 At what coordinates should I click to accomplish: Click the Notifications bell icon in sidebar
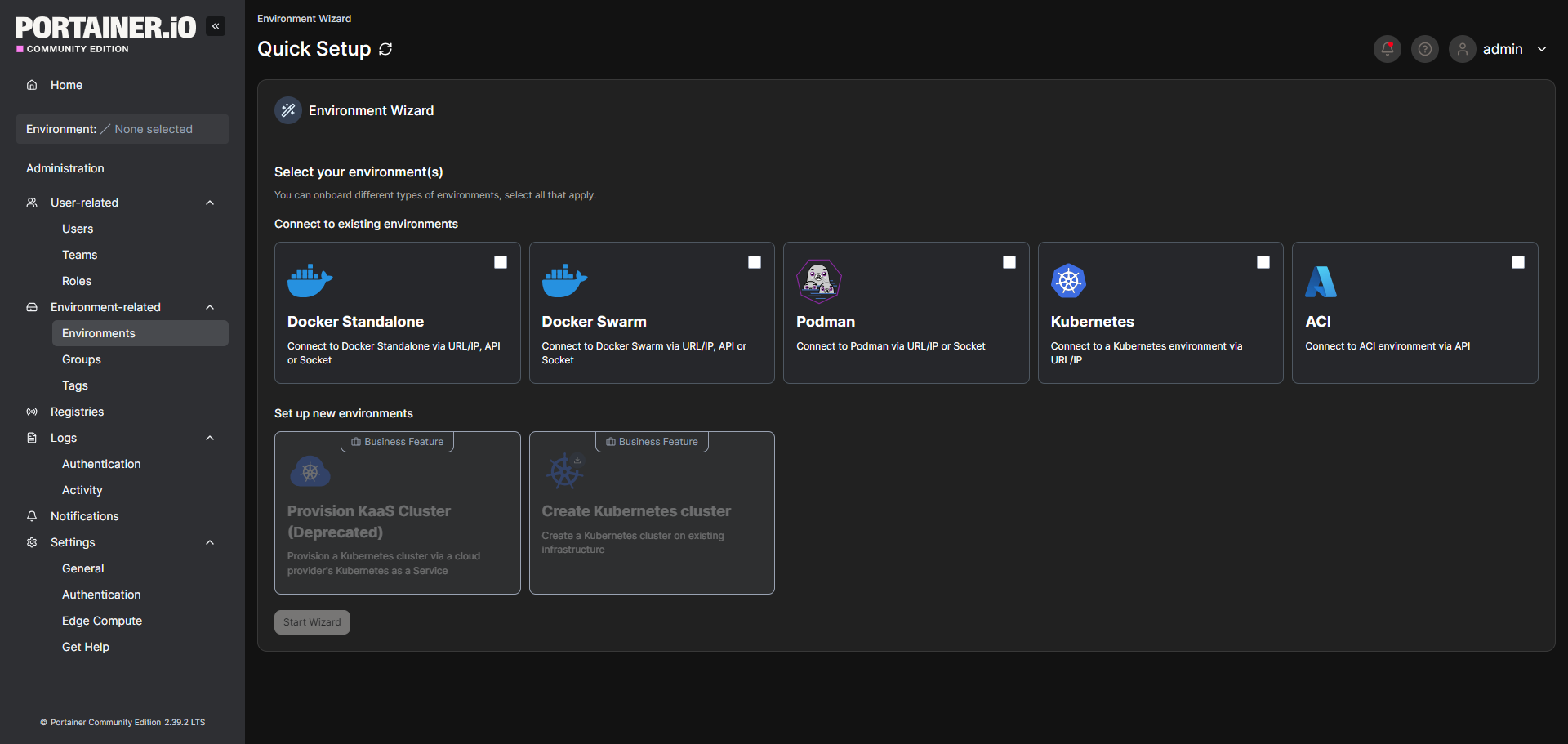point(32,516)
